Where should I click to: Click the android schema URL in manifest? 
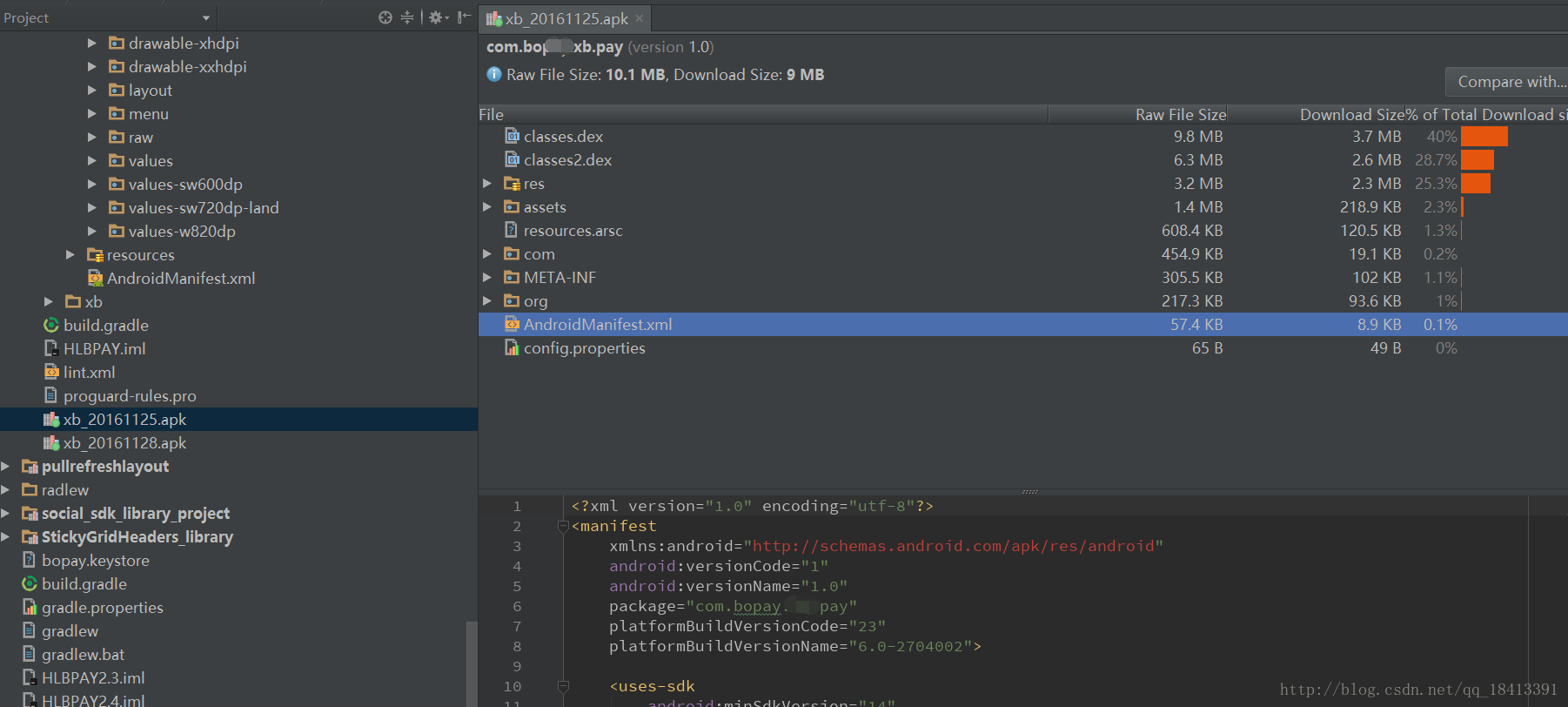coord(953,546)
